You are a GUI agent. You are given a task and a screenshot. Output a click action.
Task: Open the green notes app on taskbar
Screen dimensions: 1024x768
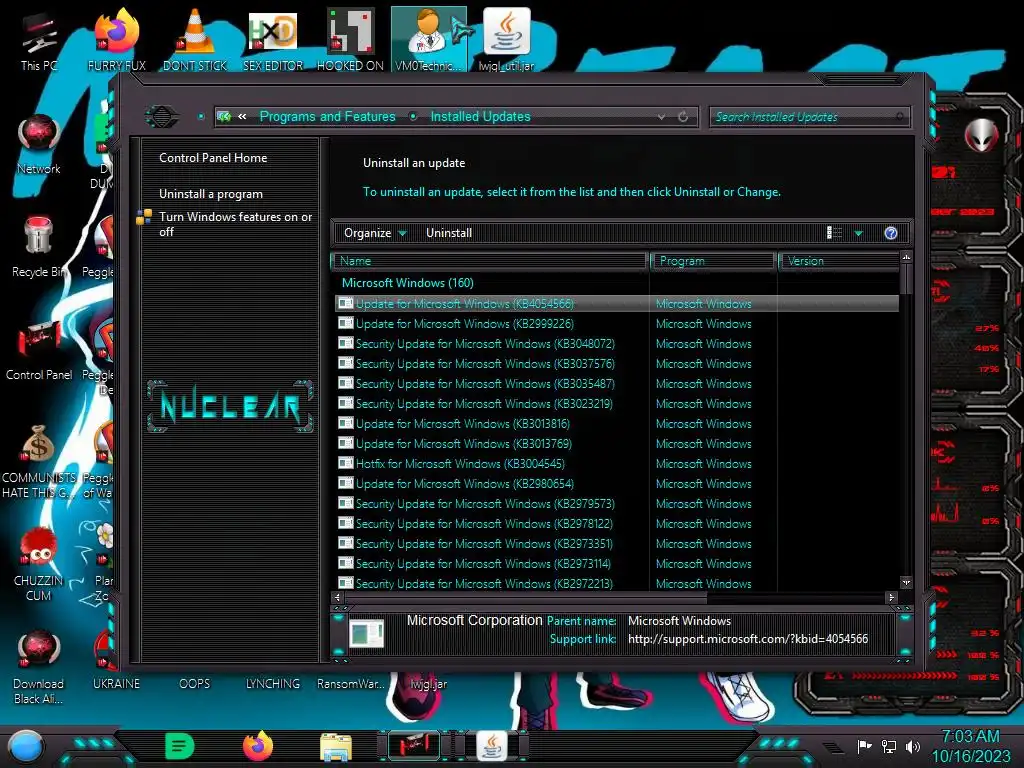click(x=180, y=746)
